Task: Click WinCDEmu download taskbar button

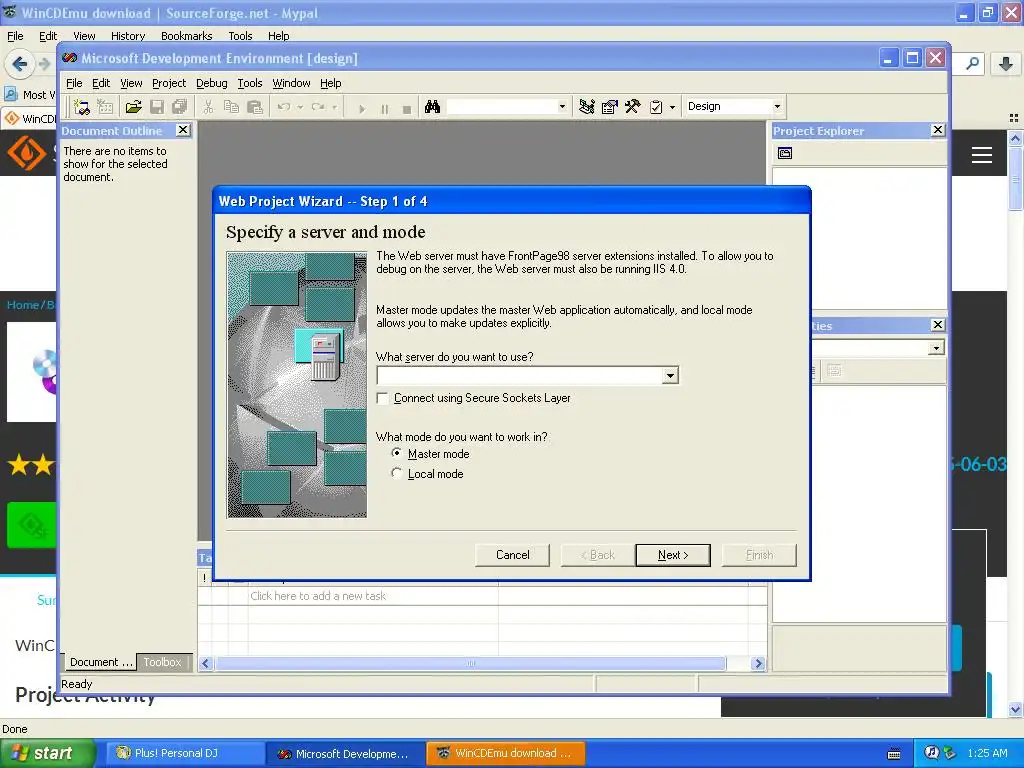Action: point(505,753)
